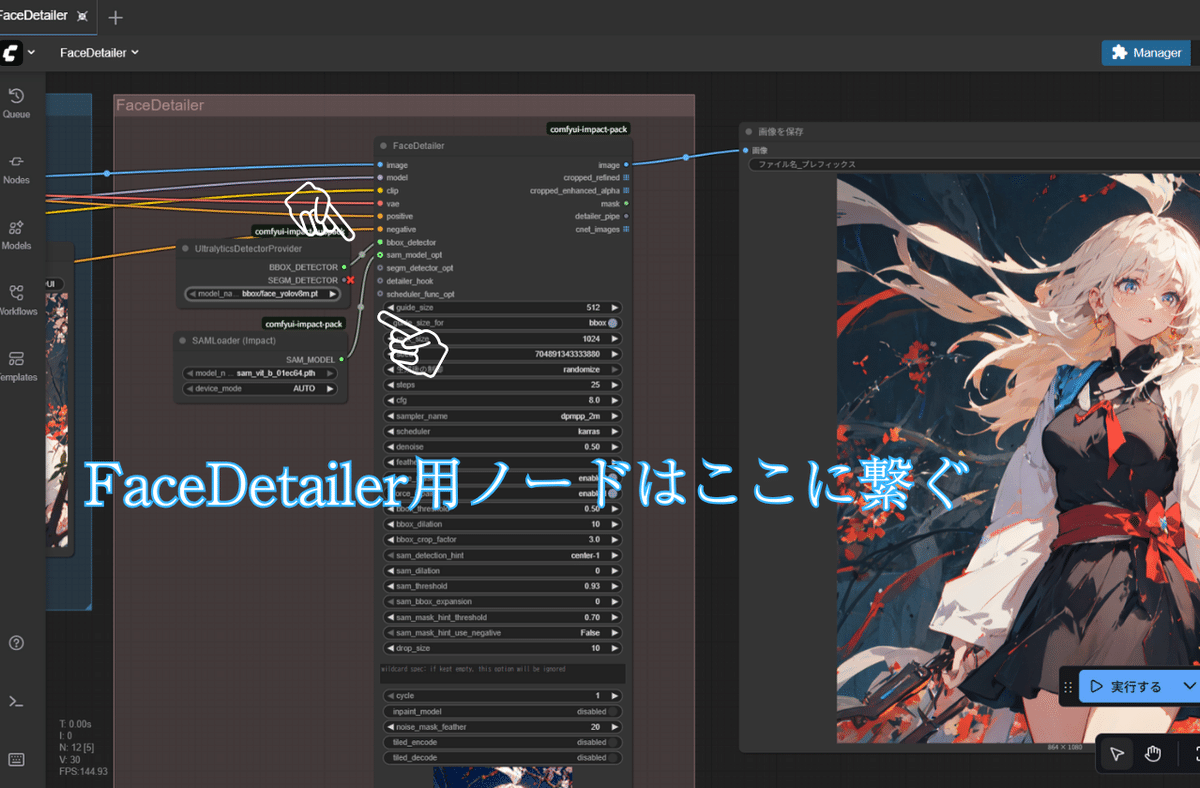This screenshot has width=1200, height=788.
Task: Open the Manager
Action: click(1145, 52)
